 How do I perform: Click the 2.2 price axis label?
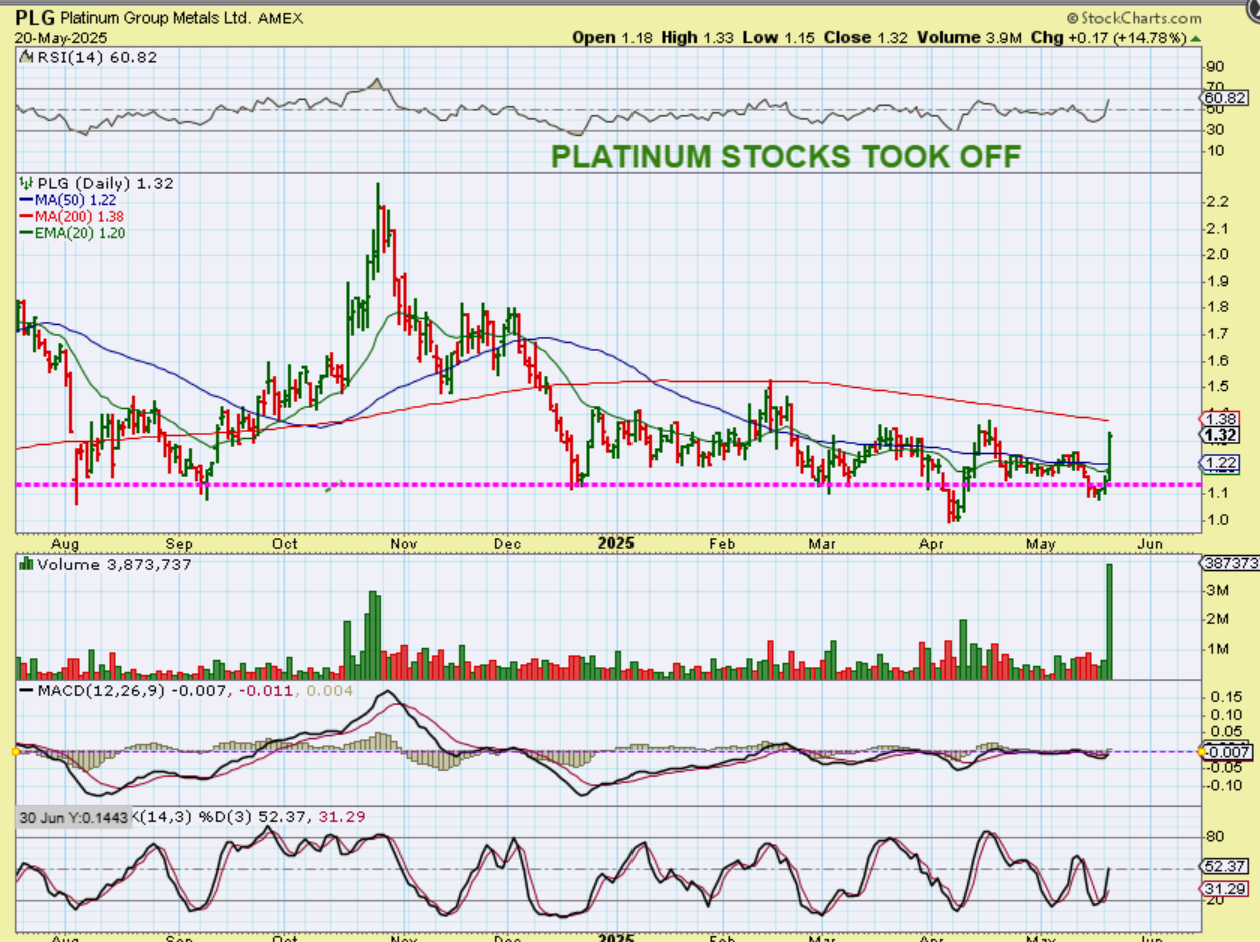coord(1218,202)
